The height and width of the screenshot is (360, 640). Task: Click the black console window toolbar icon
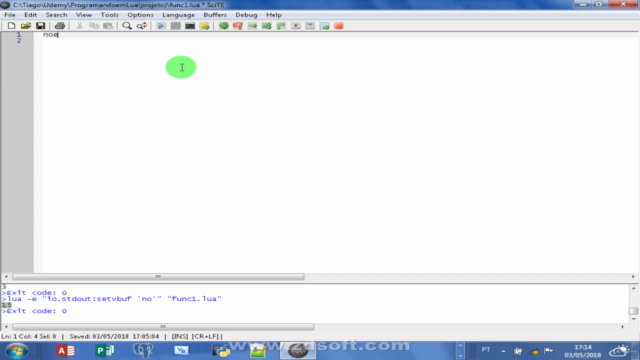click(x=190, y=26)
